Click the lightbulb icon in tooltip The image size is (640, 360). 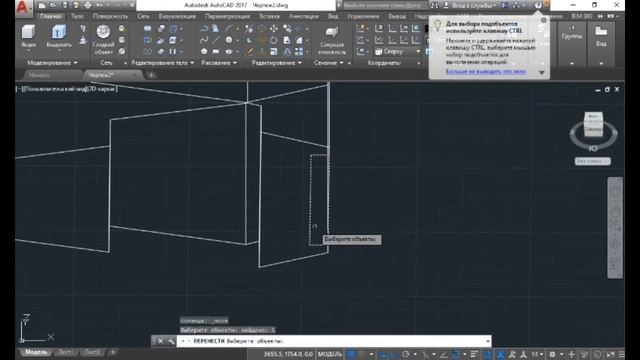tap(437, 25)
